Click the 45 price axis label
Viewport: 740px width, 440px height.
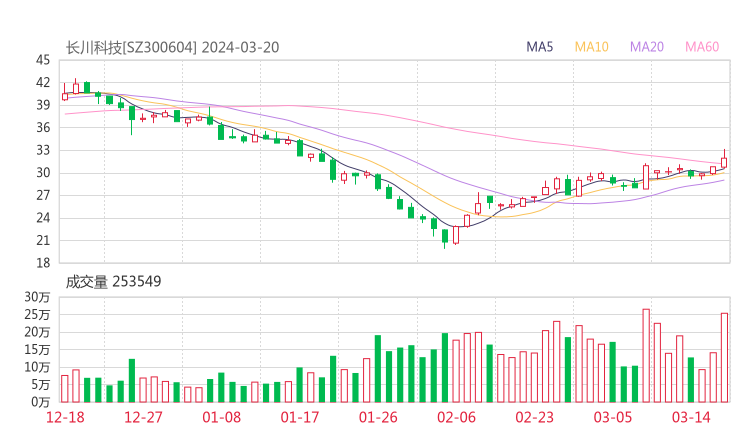click(43, 60)
